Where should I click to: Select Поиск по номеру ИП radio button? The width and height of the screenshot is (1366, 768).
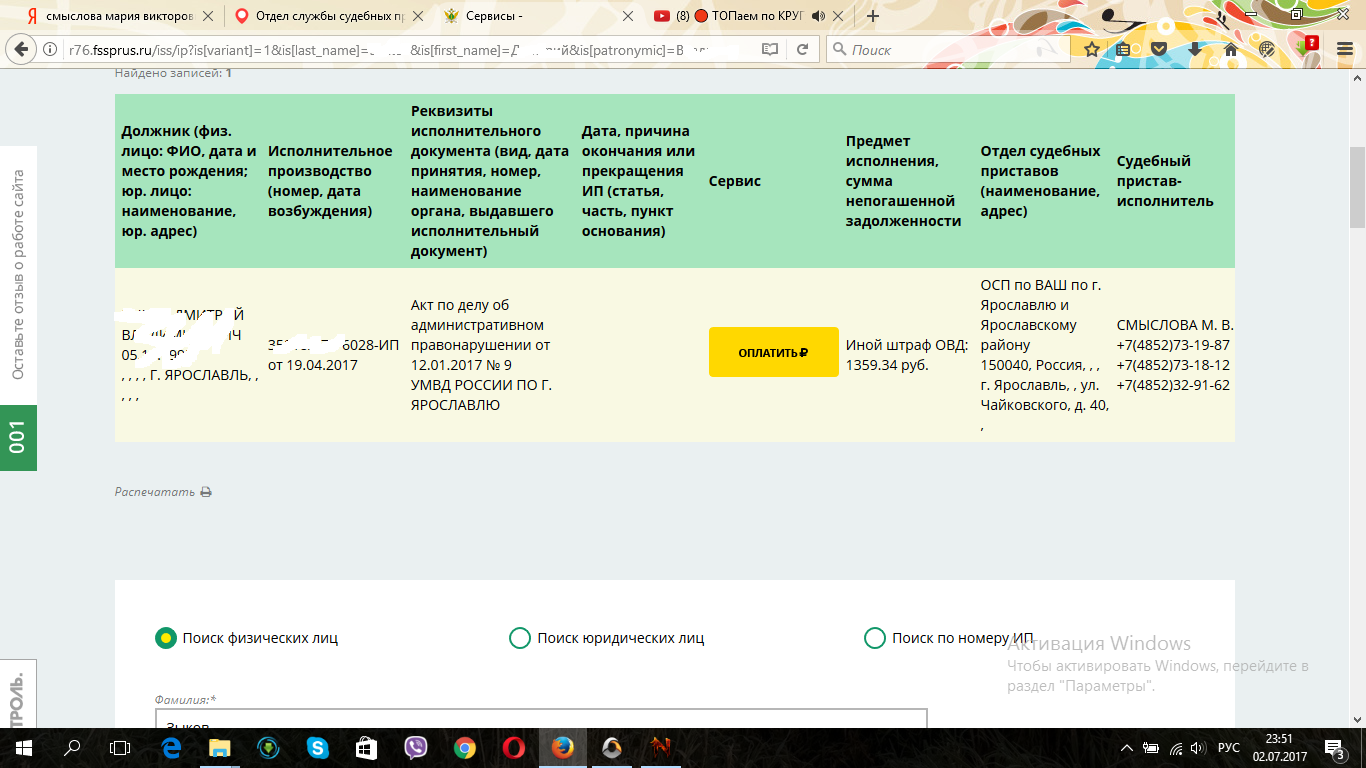tap(875, 638)
